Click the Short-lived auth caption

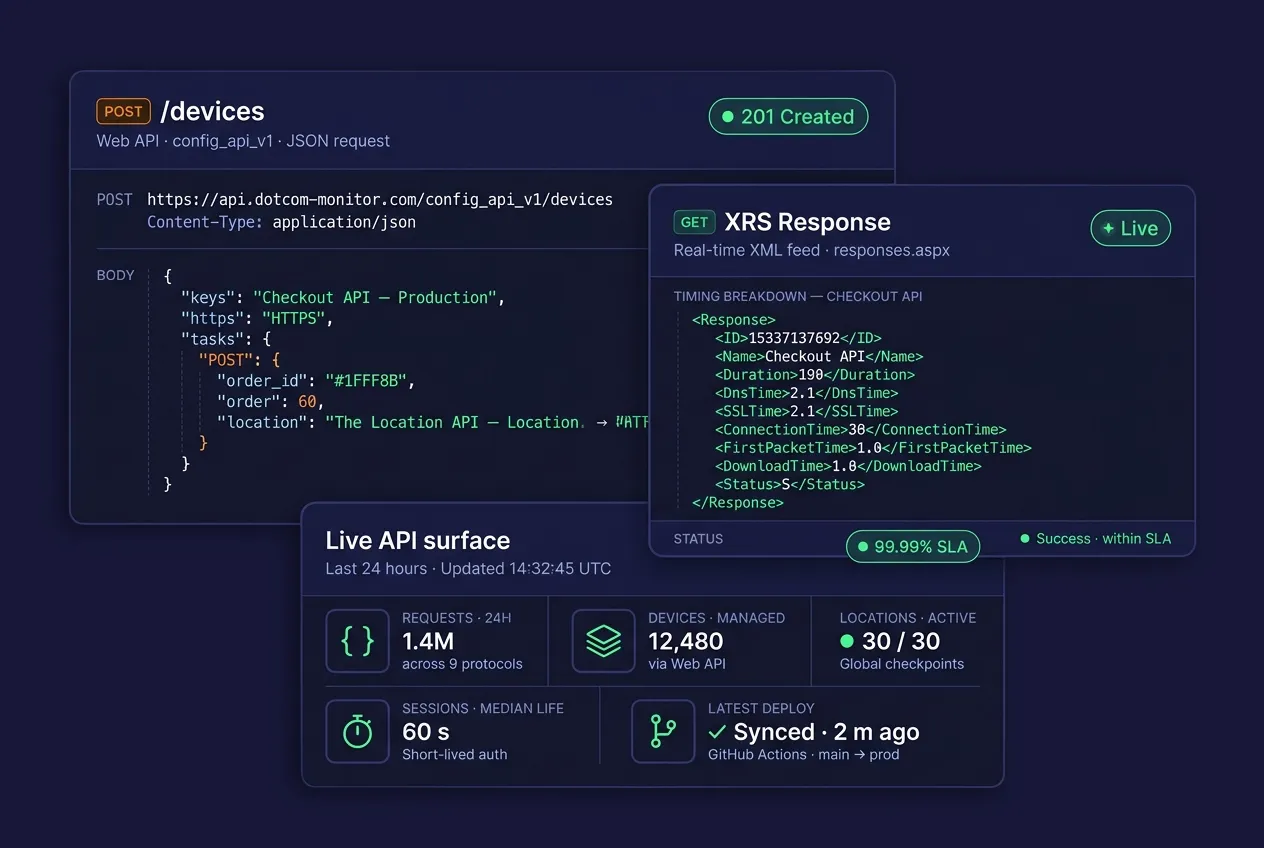tap(455, 755)
